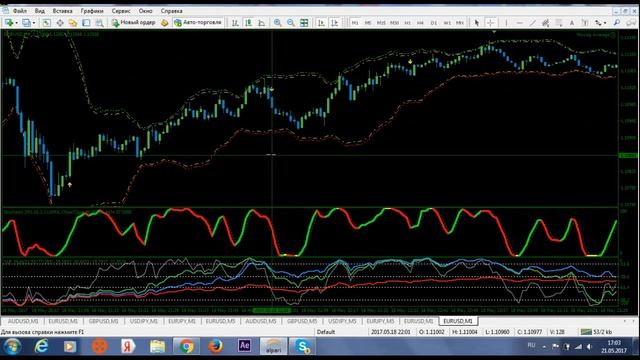The image size is (640, 360).
Task: Select the text label tool
Action: [x=585, y=23]
